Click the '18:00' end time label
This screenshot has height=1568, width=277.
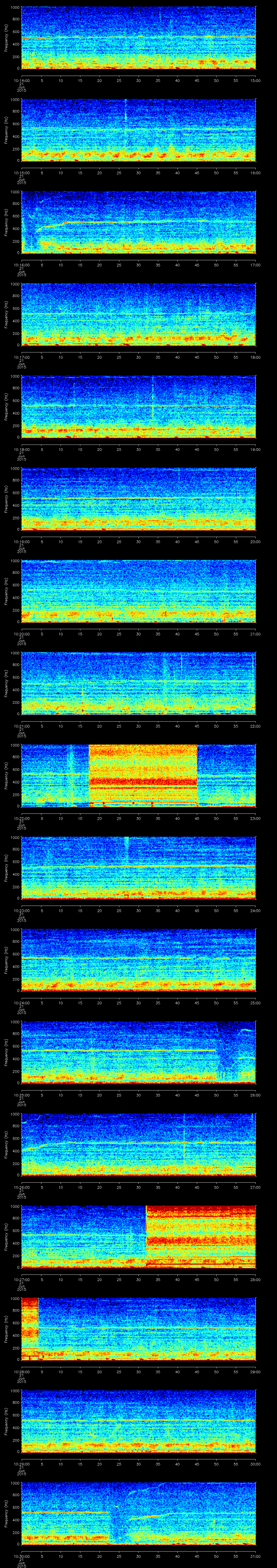point(255,357)
